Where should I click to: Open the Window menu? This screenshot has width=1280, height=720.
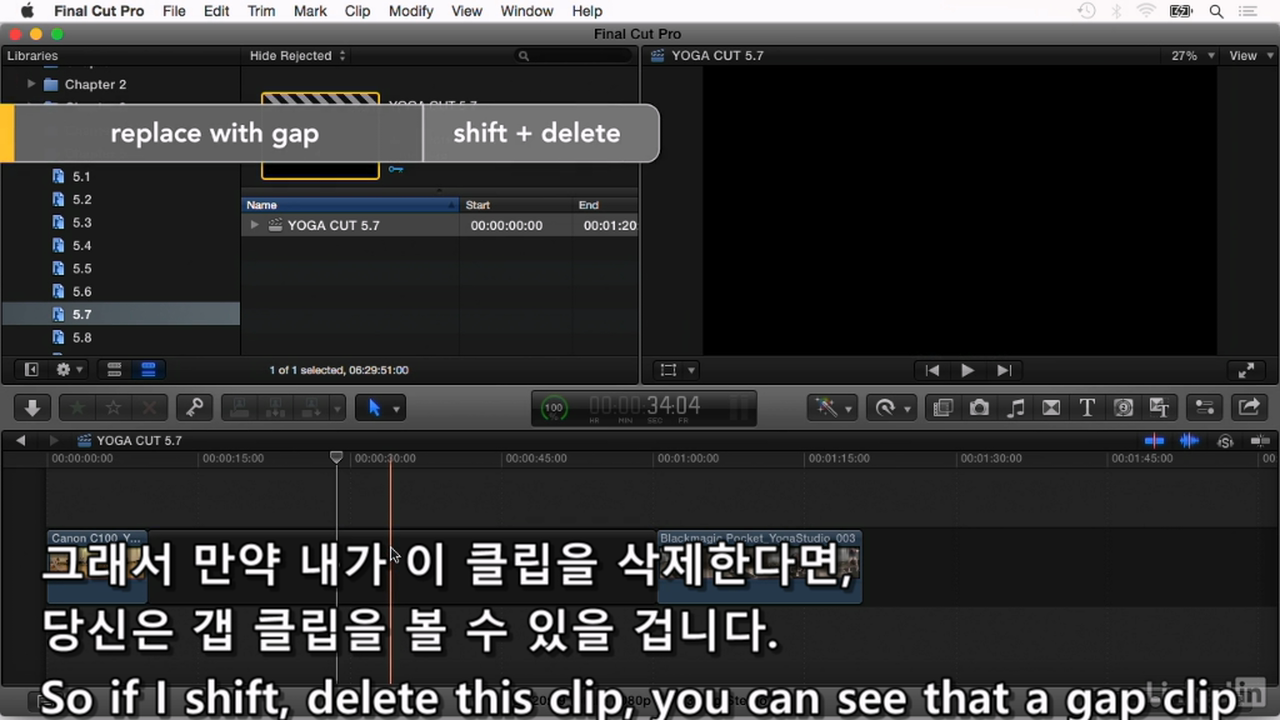526,11
